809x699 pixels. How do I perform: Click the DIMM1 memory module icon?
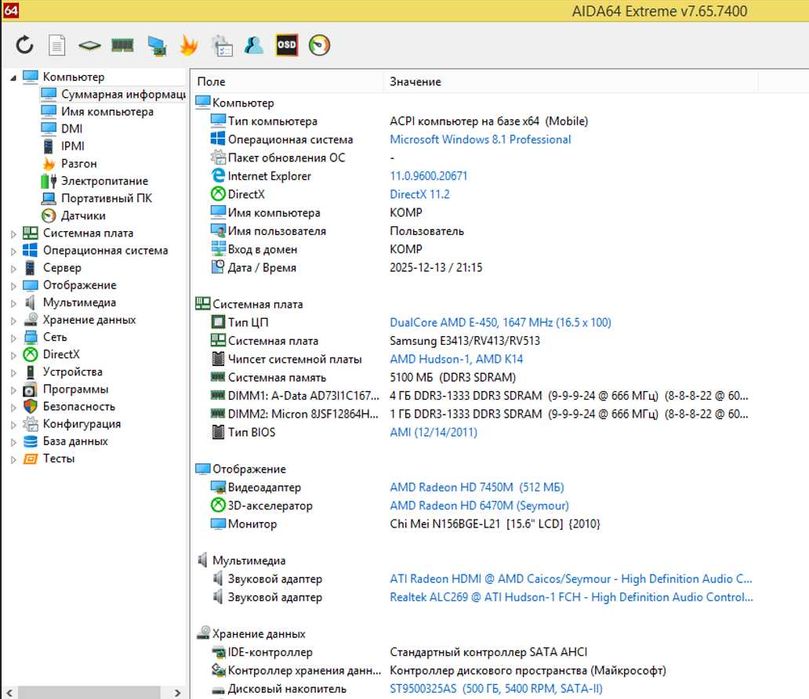point(218,396)
